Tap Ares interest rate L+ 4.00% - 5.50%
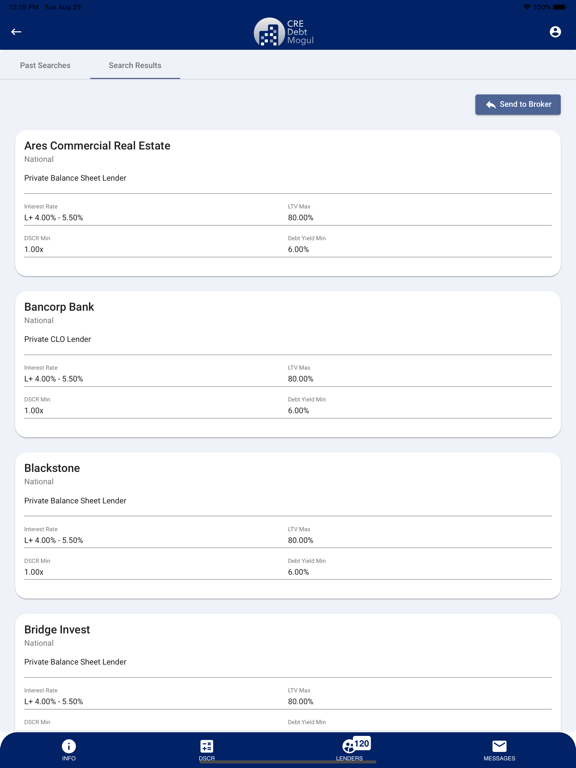The image size is (576, 768). [53, 217]
